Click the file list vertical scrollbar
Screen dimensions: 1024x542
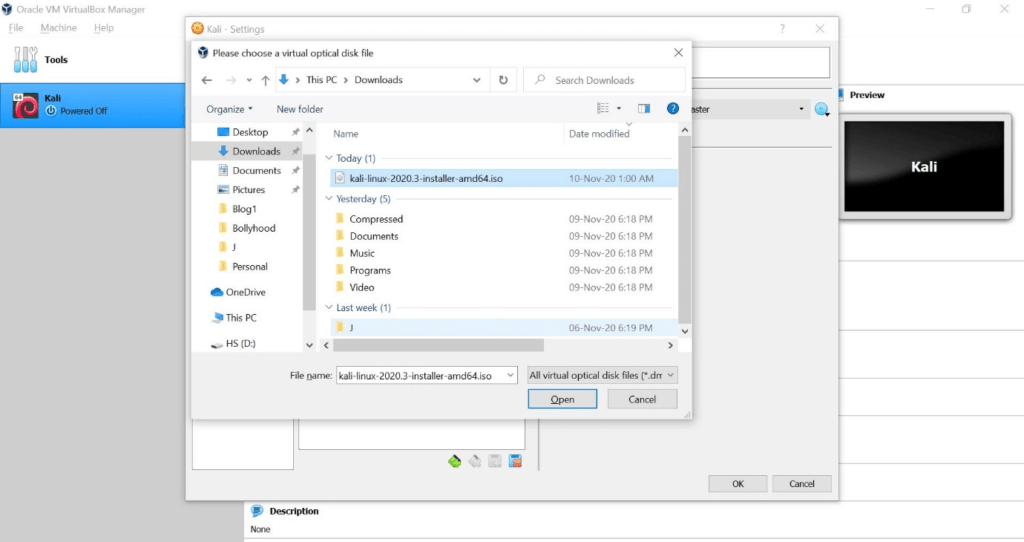[684, 229]
